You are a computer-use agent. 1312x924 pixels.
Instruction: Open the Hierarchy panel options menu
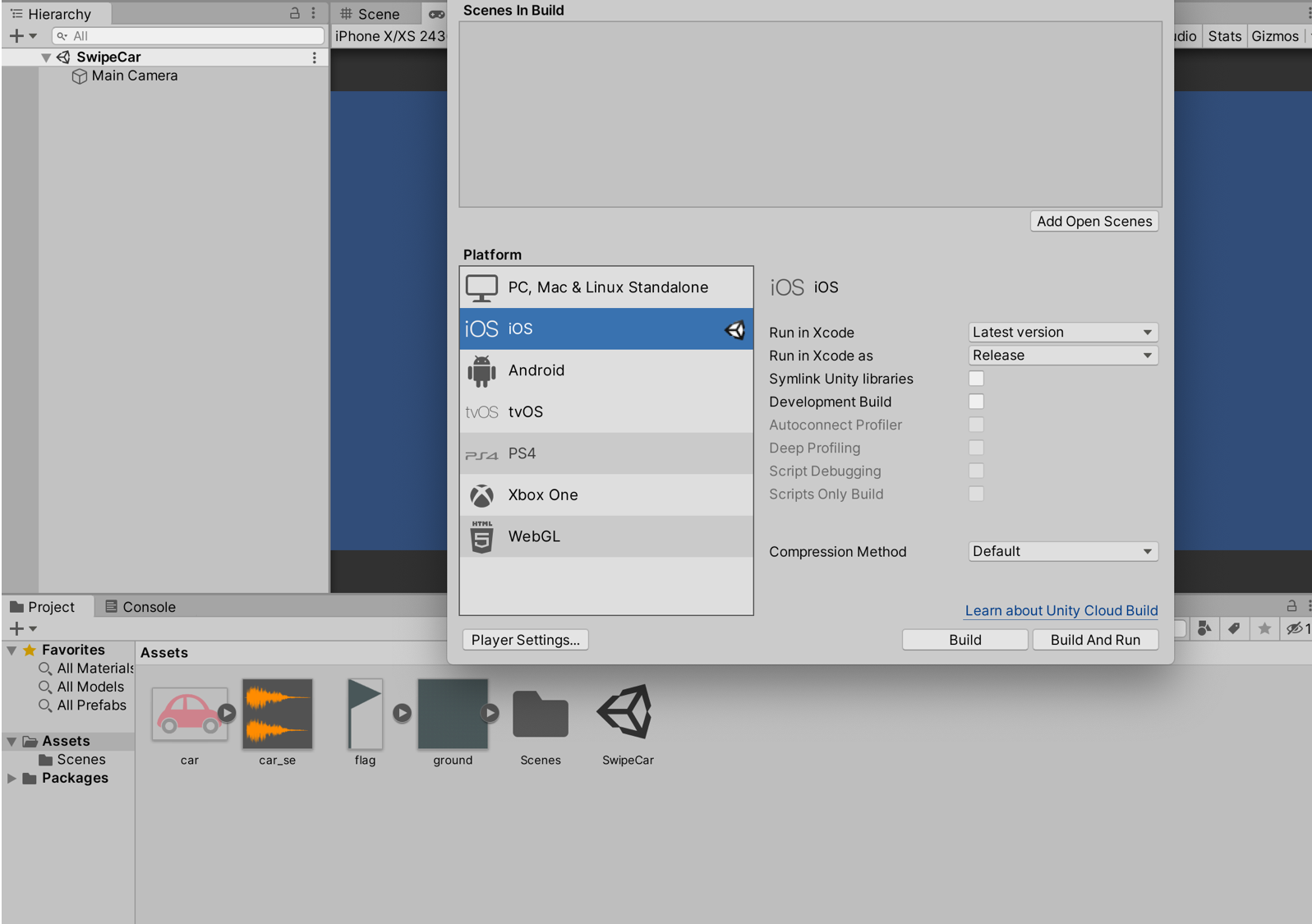coord(314,13)
